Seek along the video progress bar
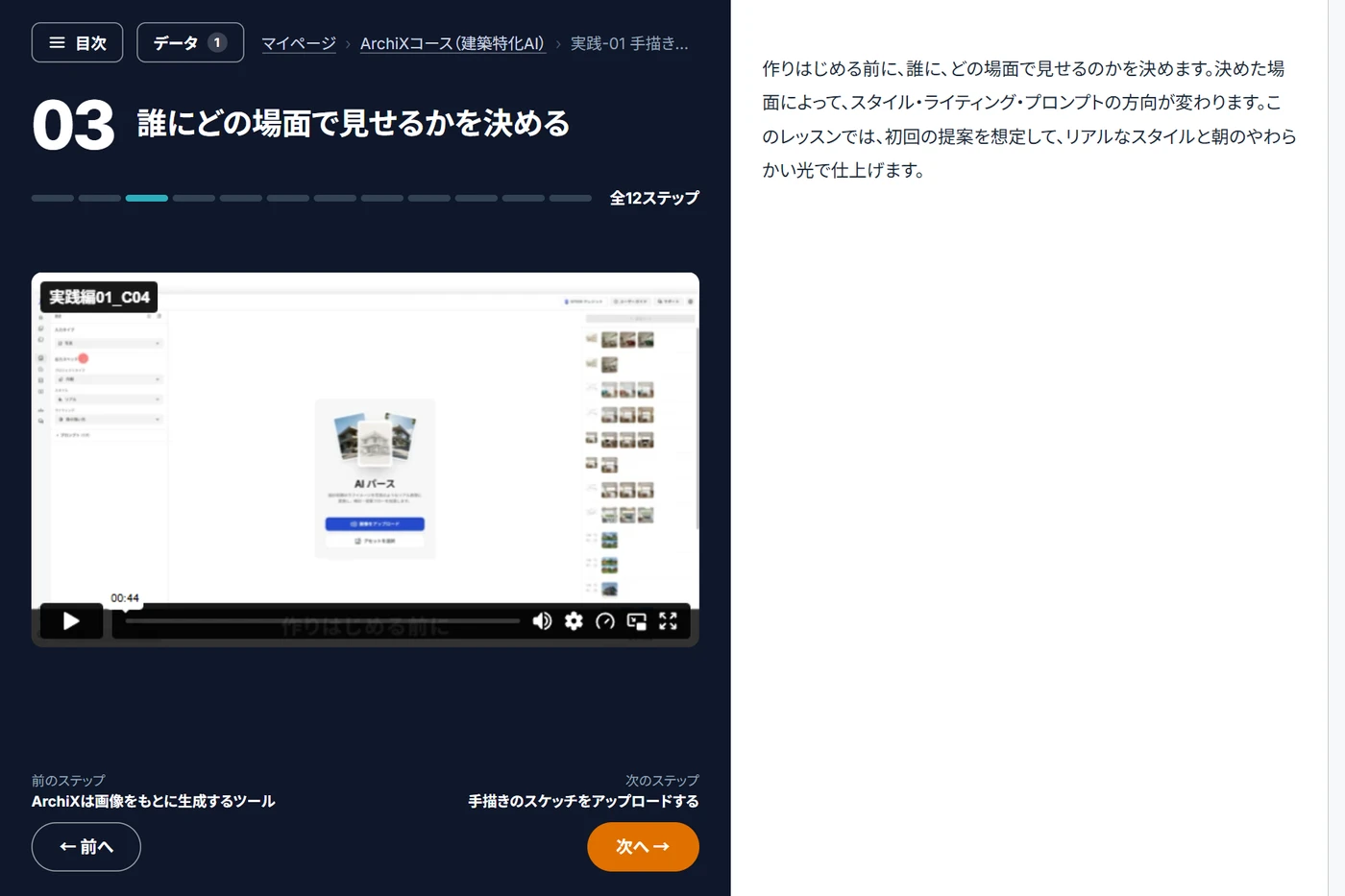 pos(322,621)
